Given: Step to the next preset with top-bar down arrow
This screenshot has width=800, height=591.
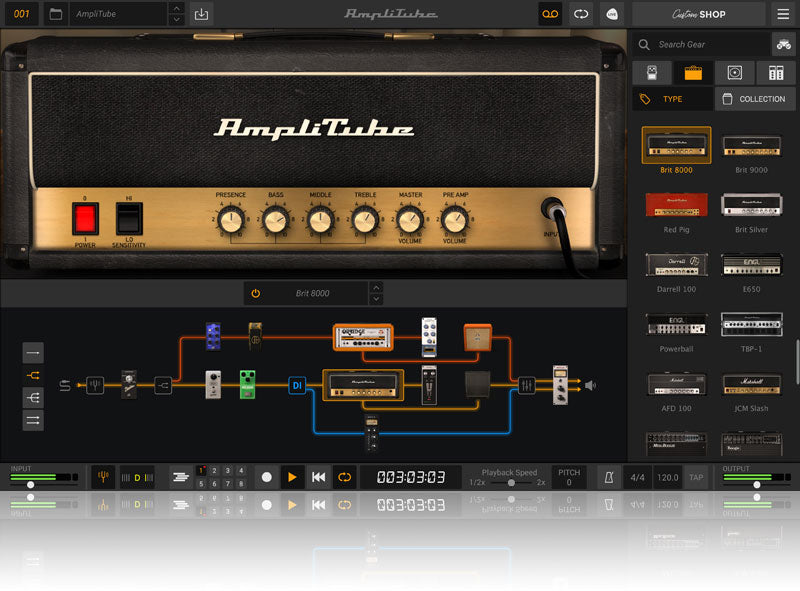Looking at the screenshot, I should 176,19.
